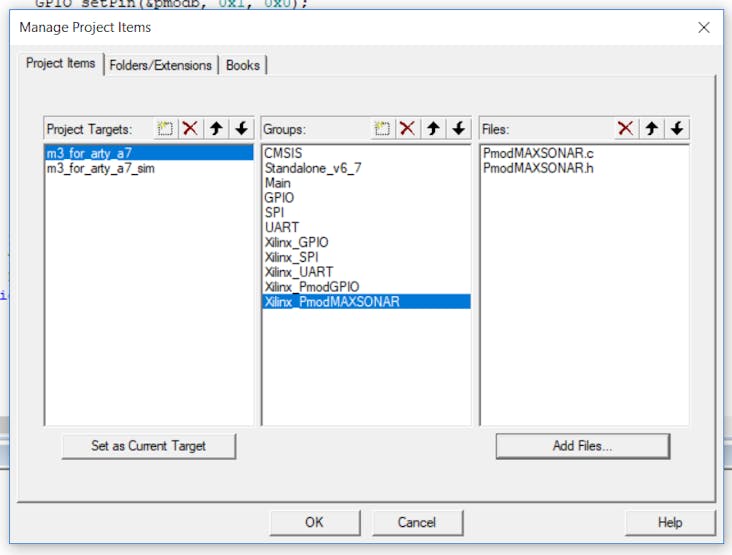Select file PmodMAXSONAR.h
732x555 pixels.
coord(584,168)
